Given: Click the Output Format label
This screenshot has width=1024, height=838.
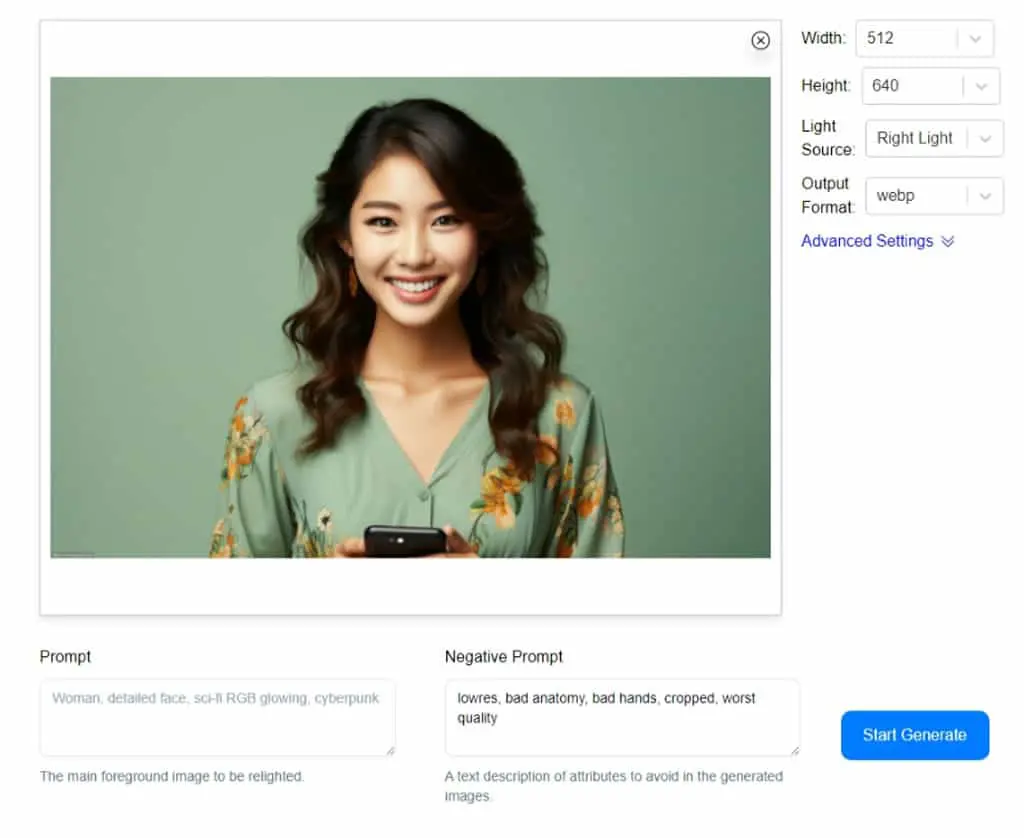Looking at the screenshot, I should 827,195.
